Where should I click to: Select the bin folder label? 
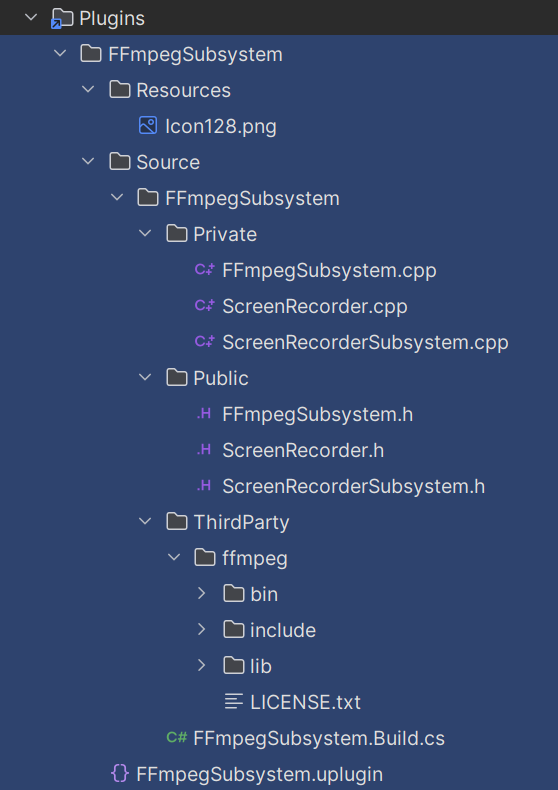coord(264,595)
